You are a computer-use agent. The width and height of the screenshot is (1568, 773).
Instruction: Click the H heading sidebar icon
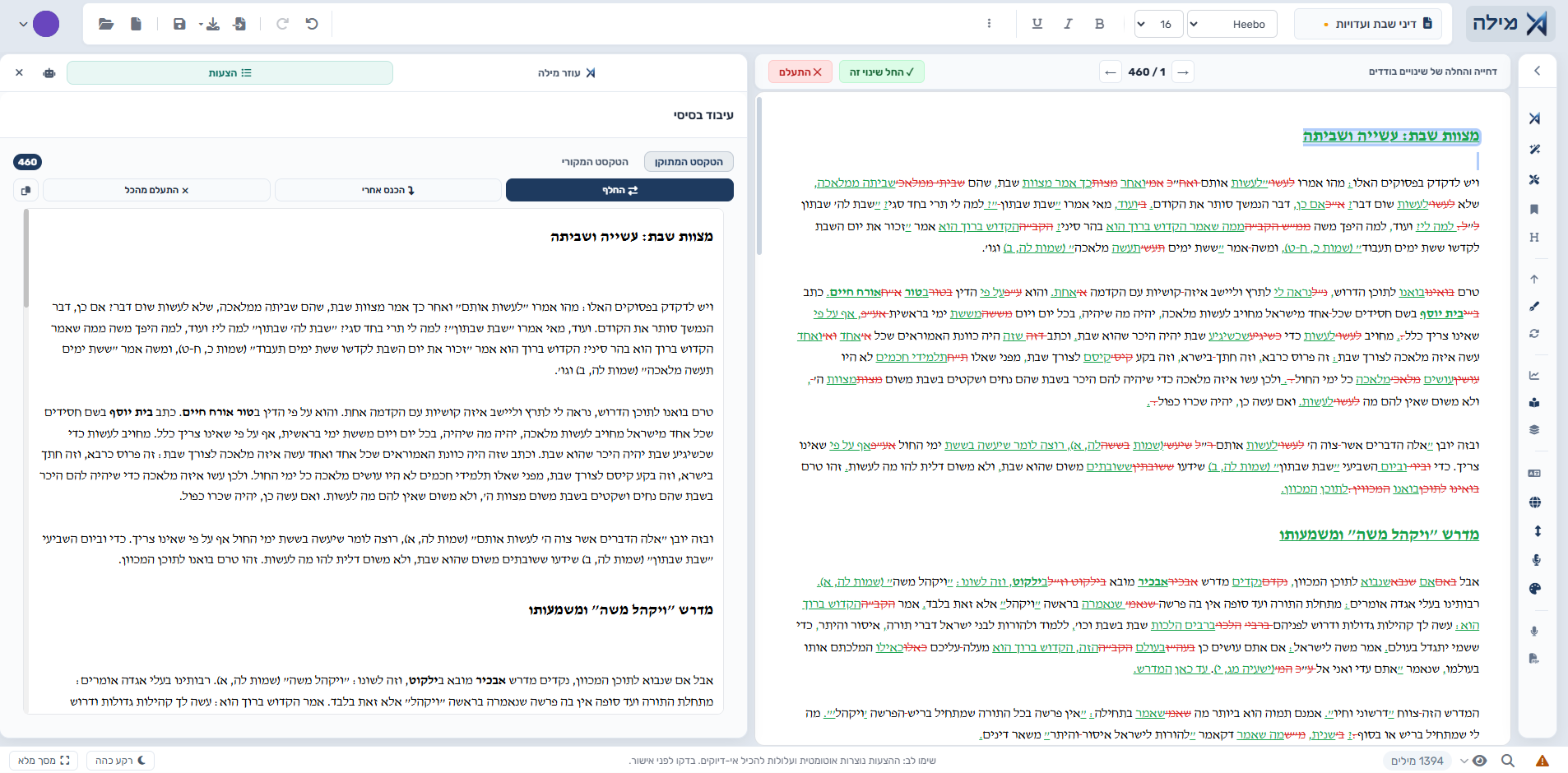tap(1534, 238)
